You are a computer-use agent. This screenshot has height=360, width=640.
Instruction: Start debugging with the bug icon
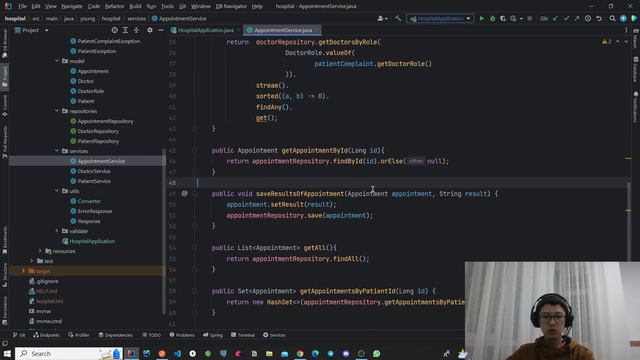point(493,18)
